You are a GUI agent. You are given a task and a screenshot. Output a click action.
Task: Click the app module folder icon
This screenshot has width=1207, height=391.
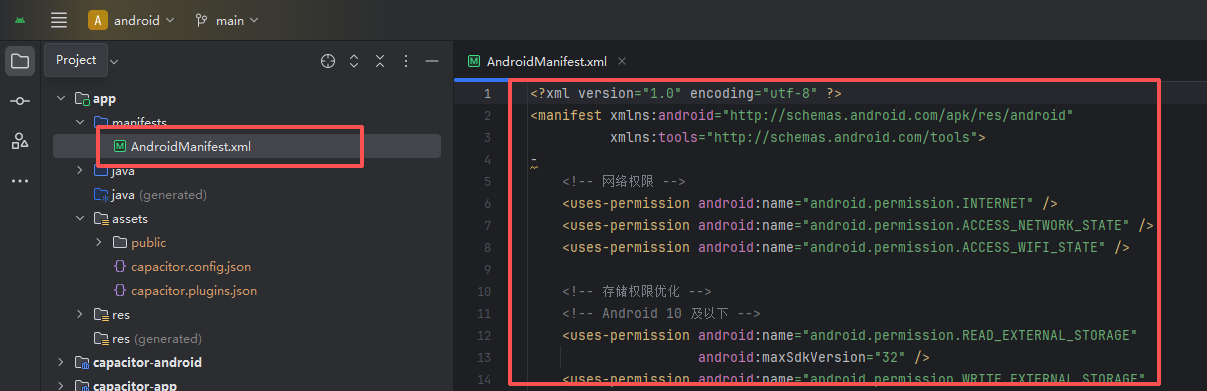[82, 99]
